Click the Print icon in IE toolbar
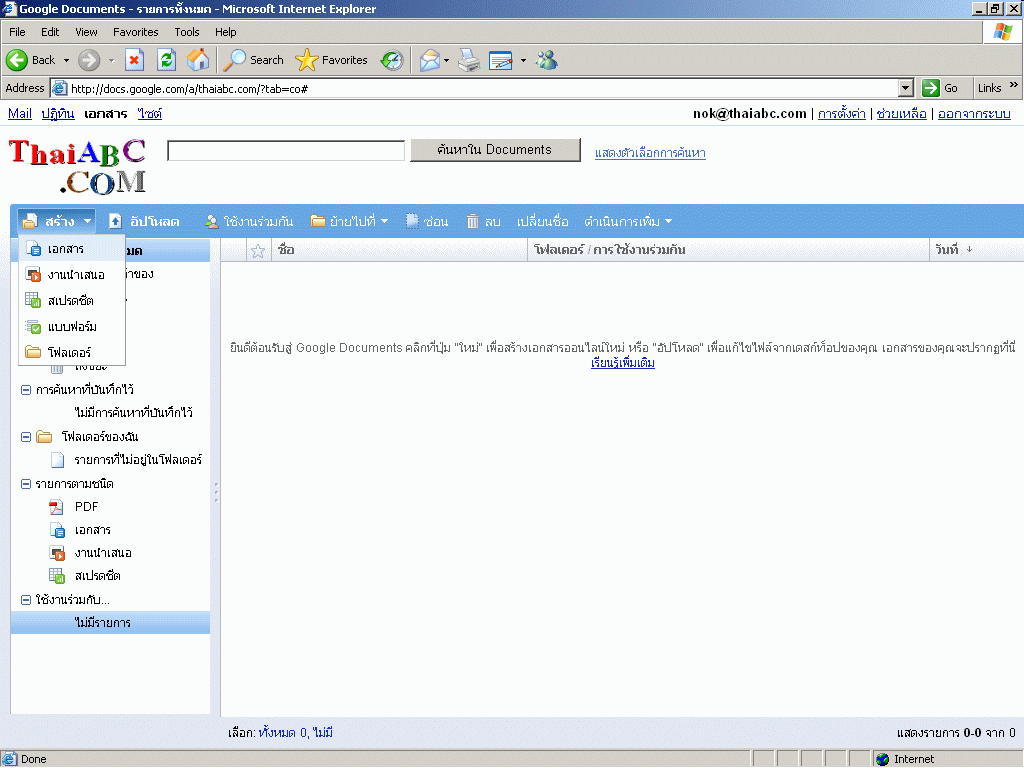Screen dimensions: 1024x768 pos(469,60)
